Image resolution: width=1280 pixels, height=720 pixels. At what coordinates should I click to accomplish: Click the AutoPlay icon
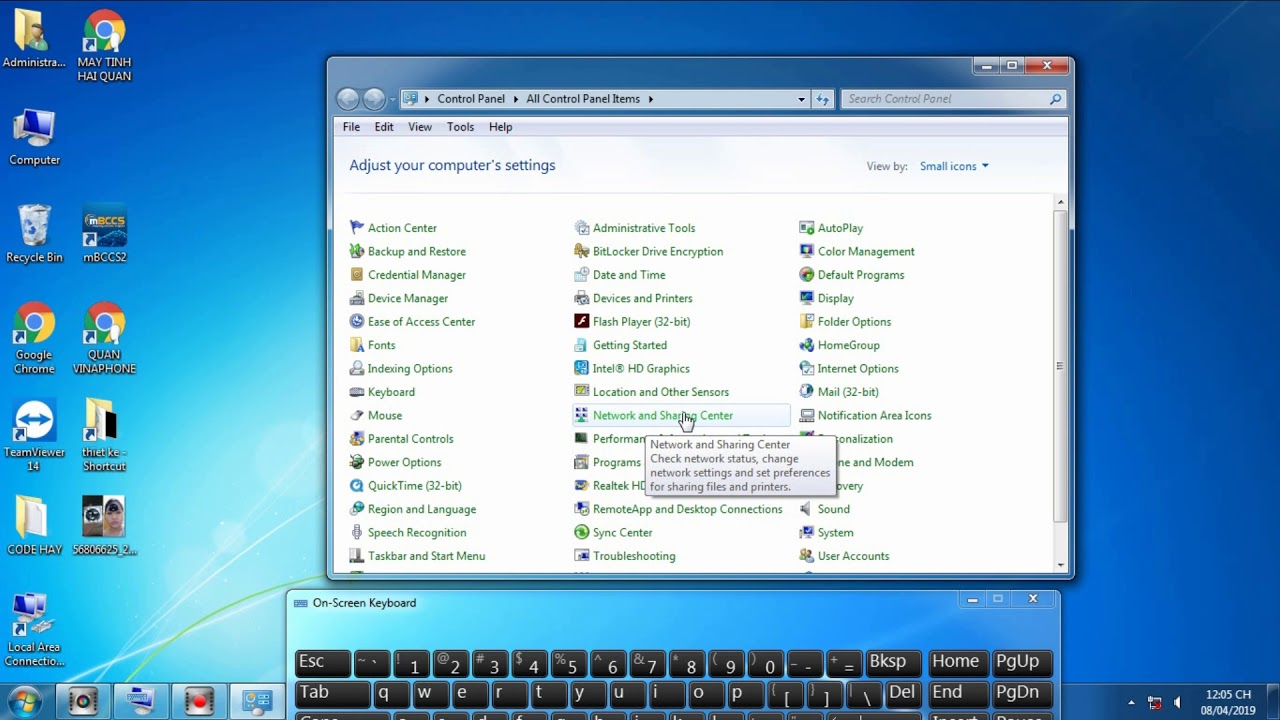pos(807,228)
